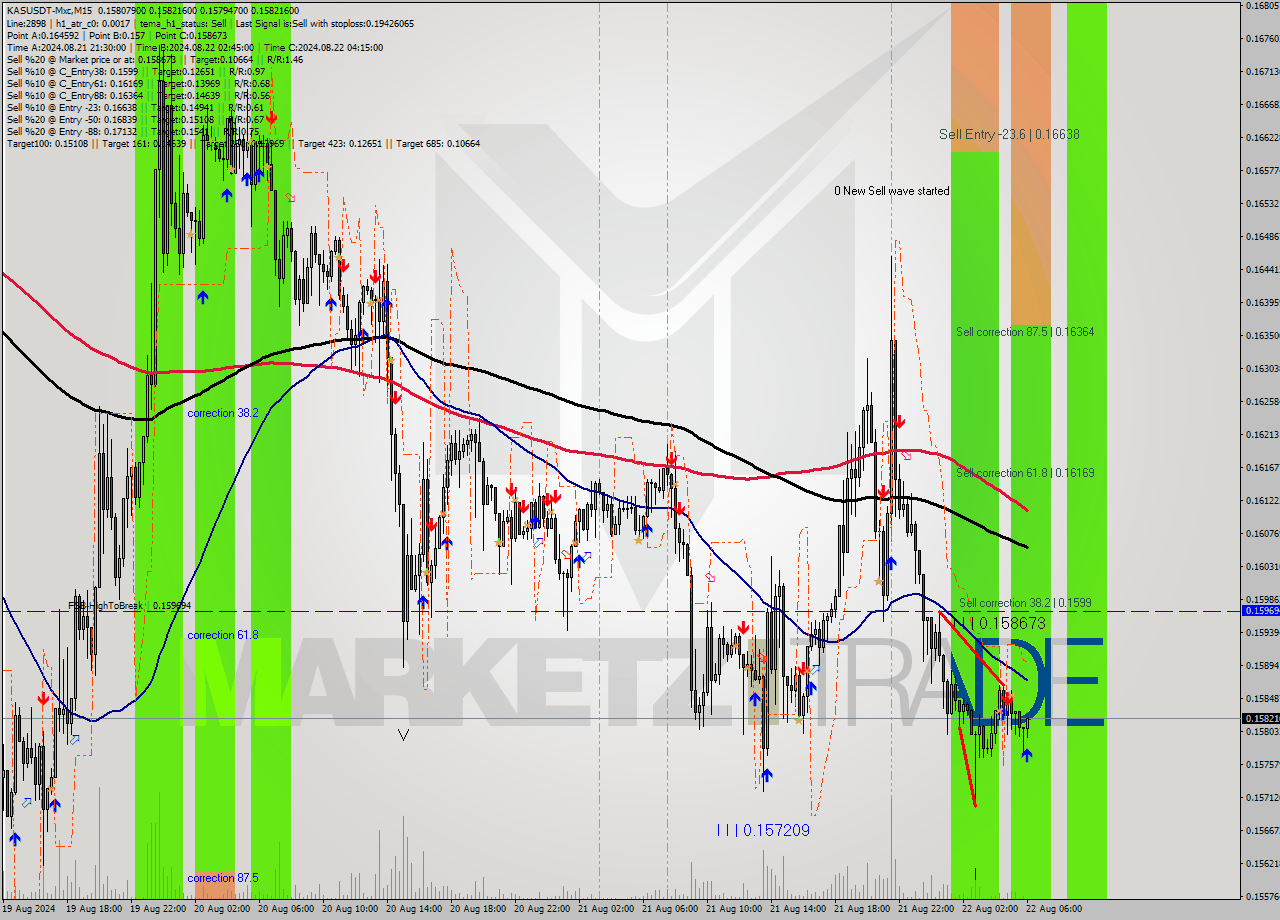Click the '21 Aug 22:00' time label
Screen dimensions: 1280x920
click(x=926, y=910)
